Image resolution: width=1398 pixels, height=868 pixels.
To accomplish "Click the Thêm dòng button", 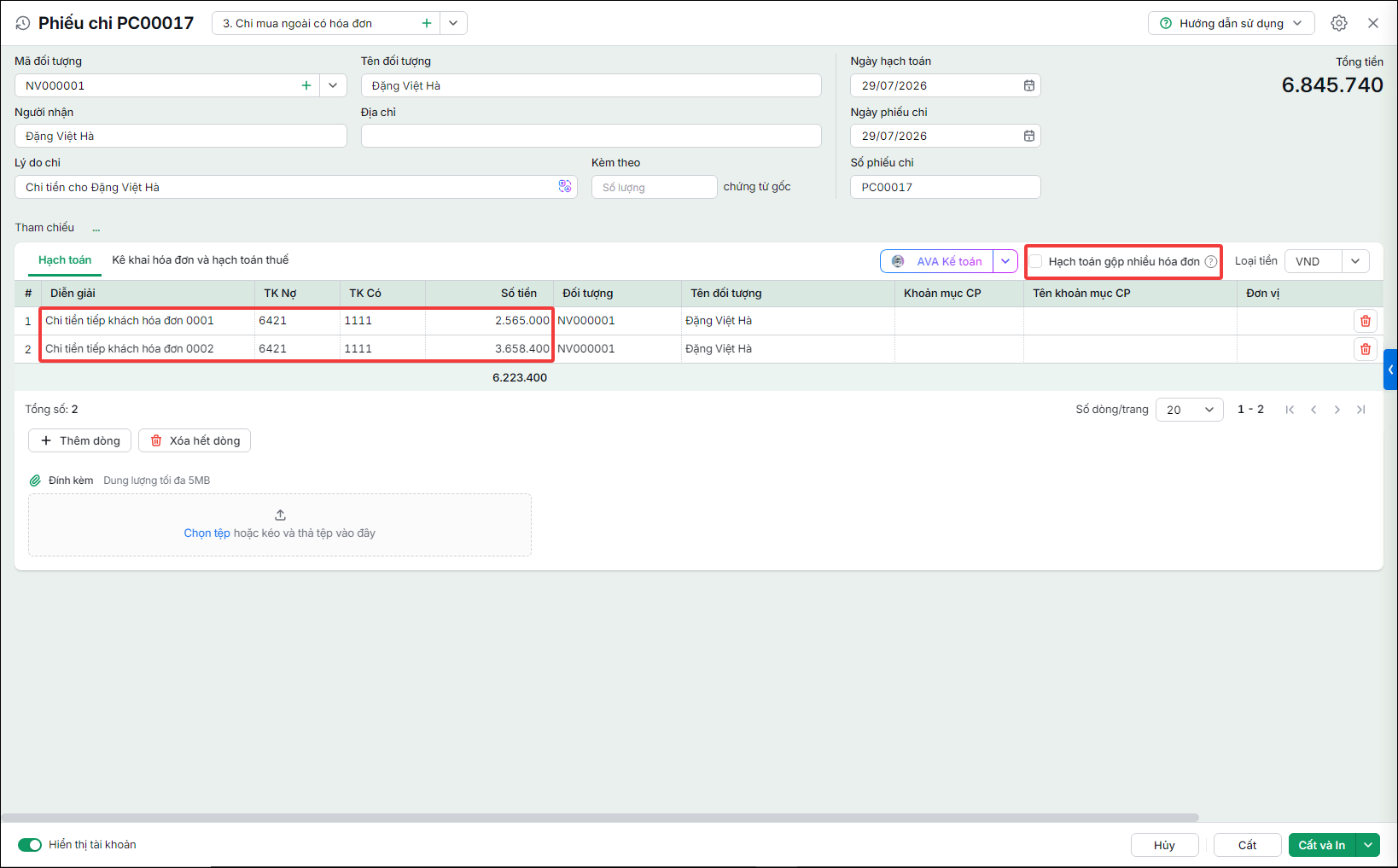I will 80,440.
